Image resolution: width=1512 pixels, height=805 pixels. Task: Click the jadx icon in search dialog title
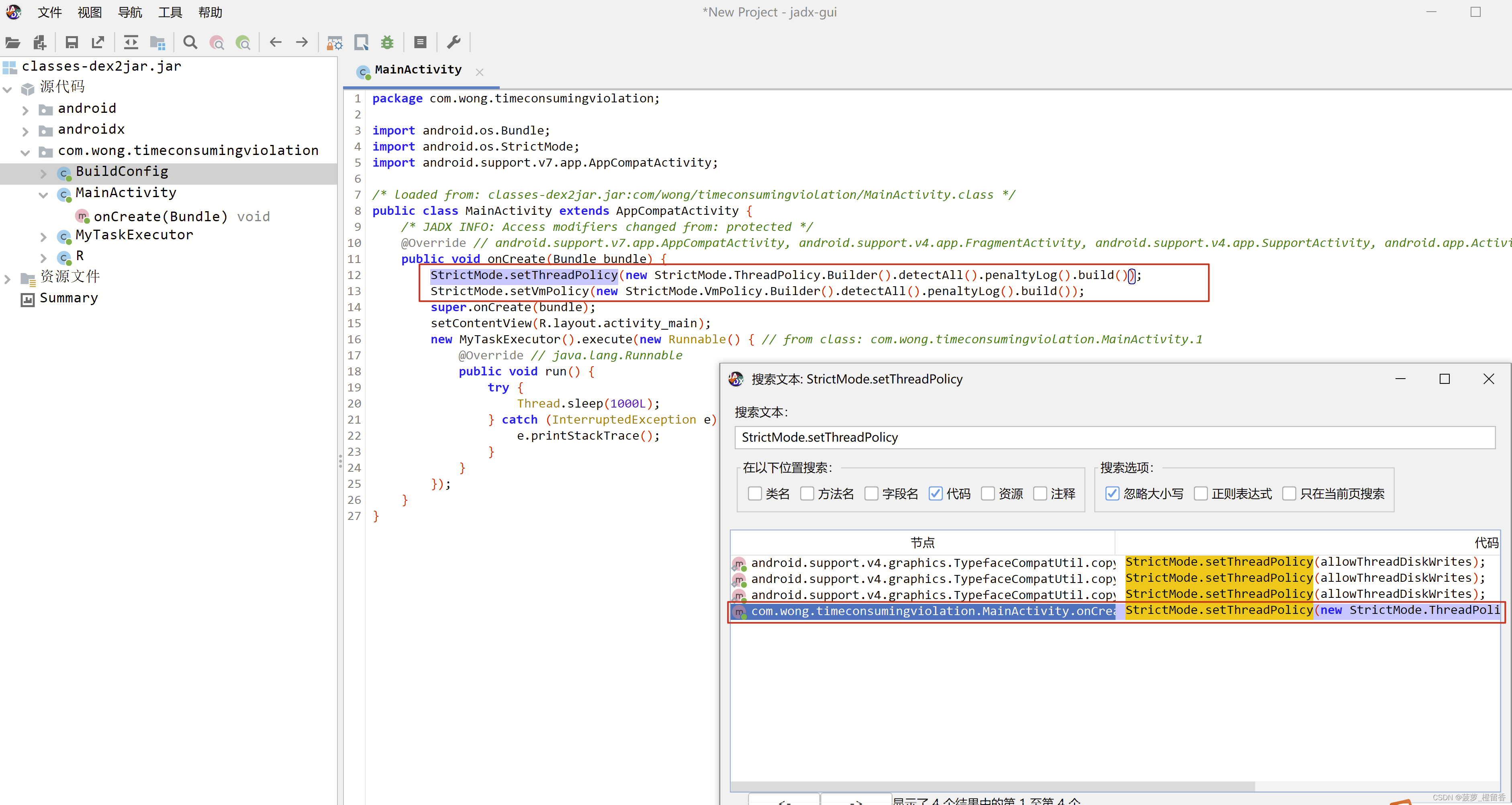pos(736,379)
